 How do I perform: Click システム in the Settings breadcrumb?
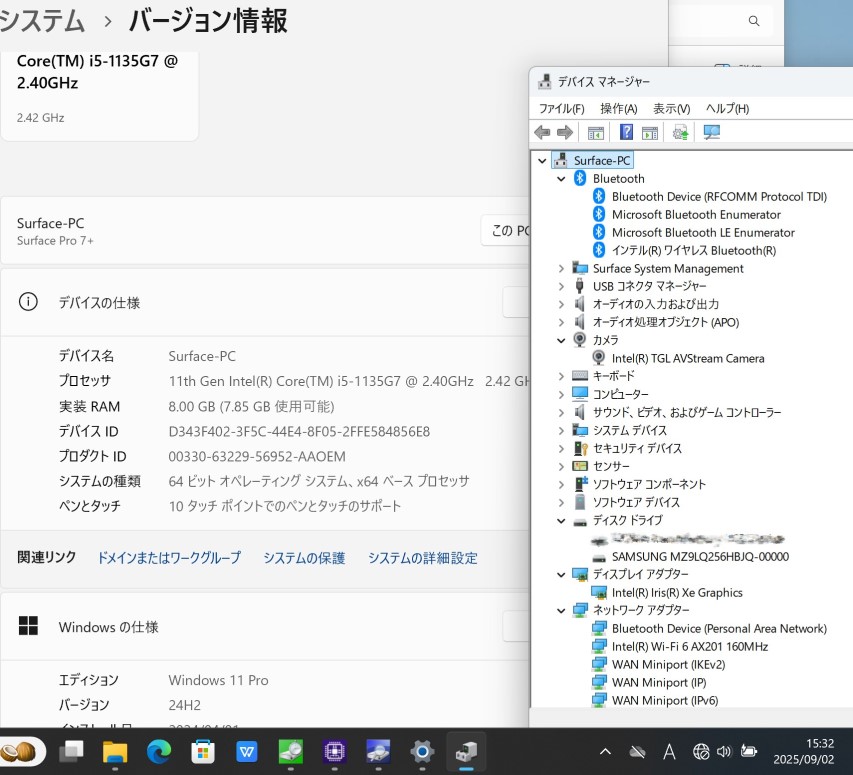pos(42,21)
